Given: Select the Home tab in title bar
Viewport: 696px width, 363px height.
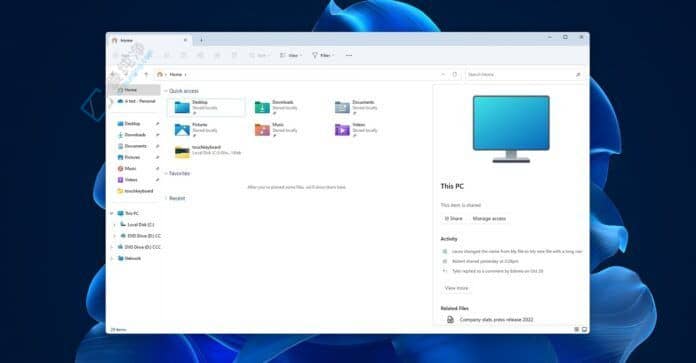Looking at the screenshot, I should tap(150, 40).
